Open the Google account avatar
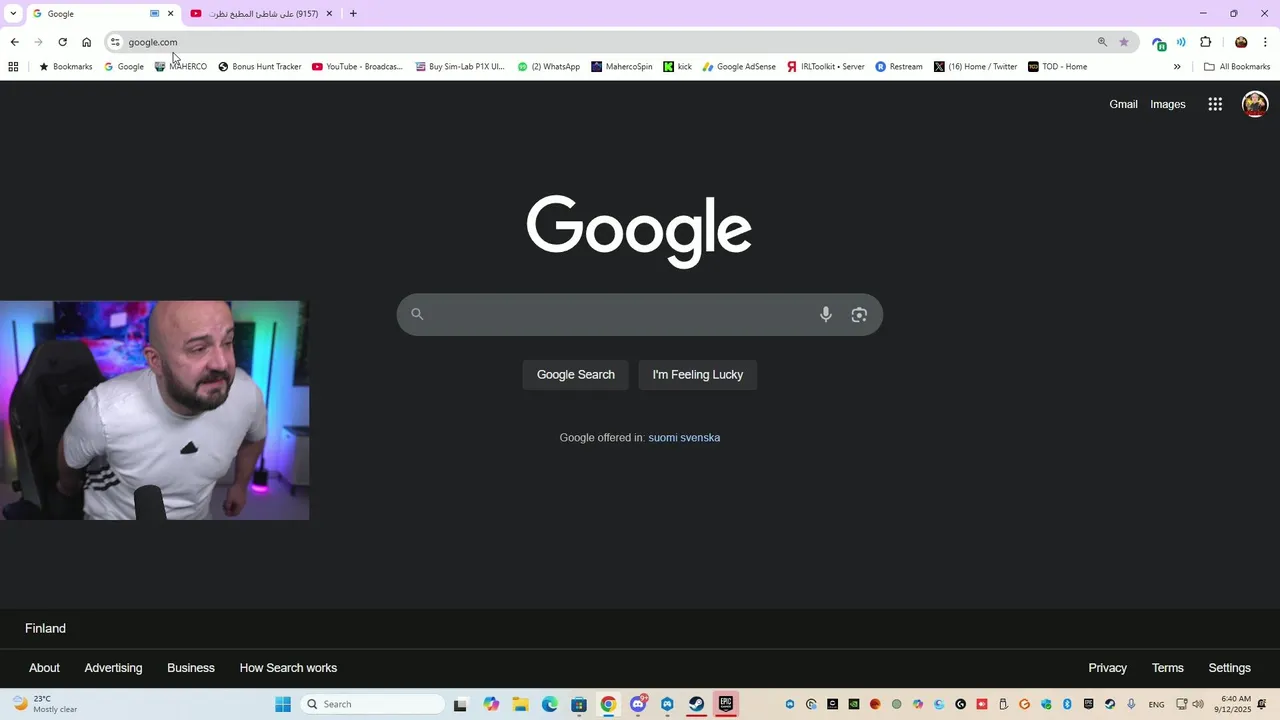 click(x=1255, y=104)
